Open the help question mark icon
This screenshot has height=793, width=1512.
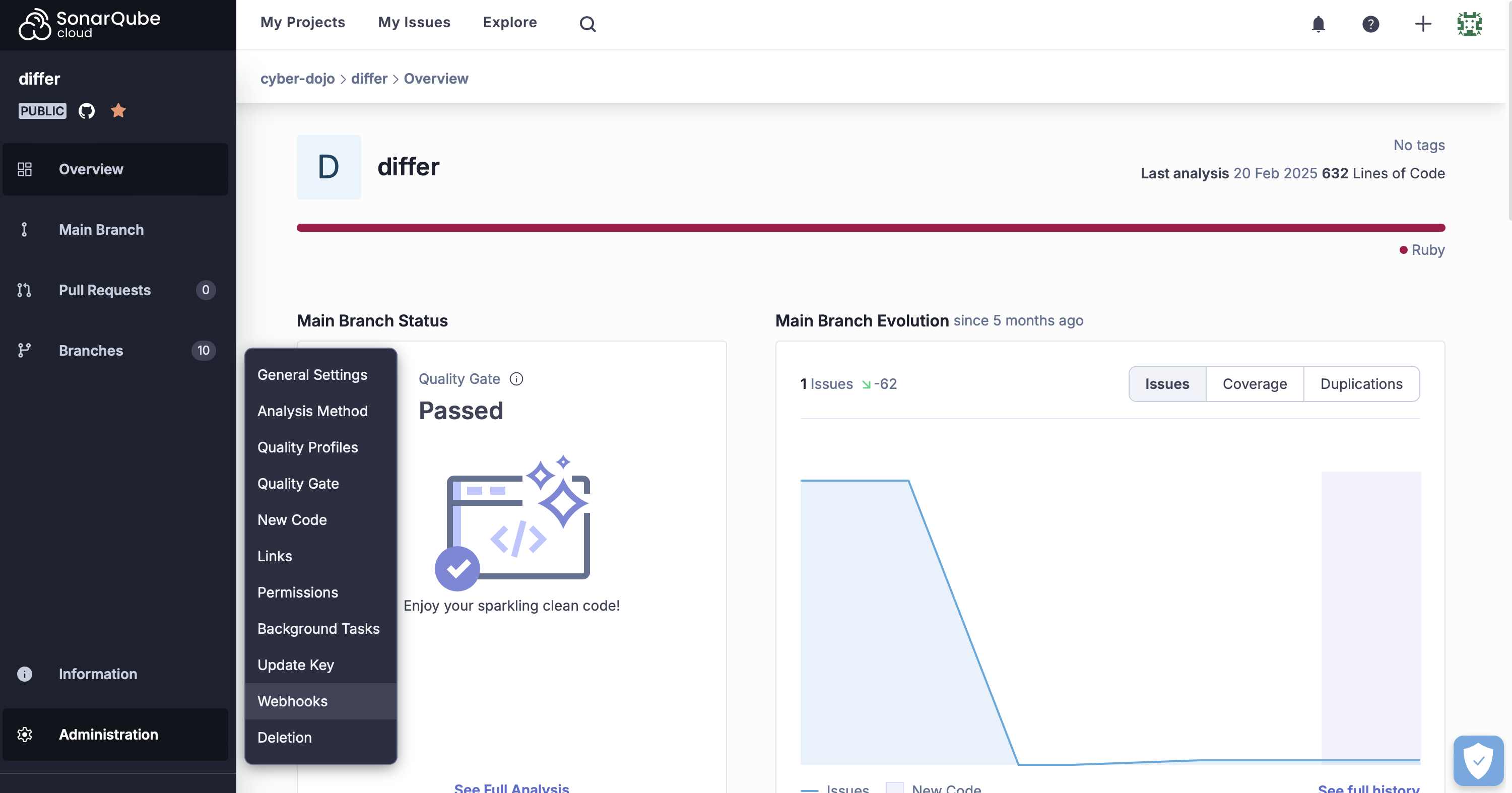(1370, 24)
